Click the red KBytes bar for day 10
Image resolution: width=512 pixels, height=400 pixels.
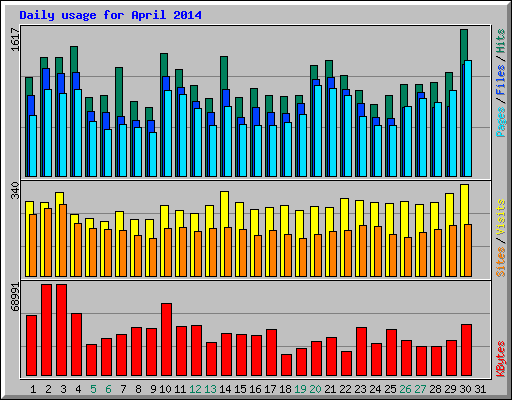tap(166, 339)
